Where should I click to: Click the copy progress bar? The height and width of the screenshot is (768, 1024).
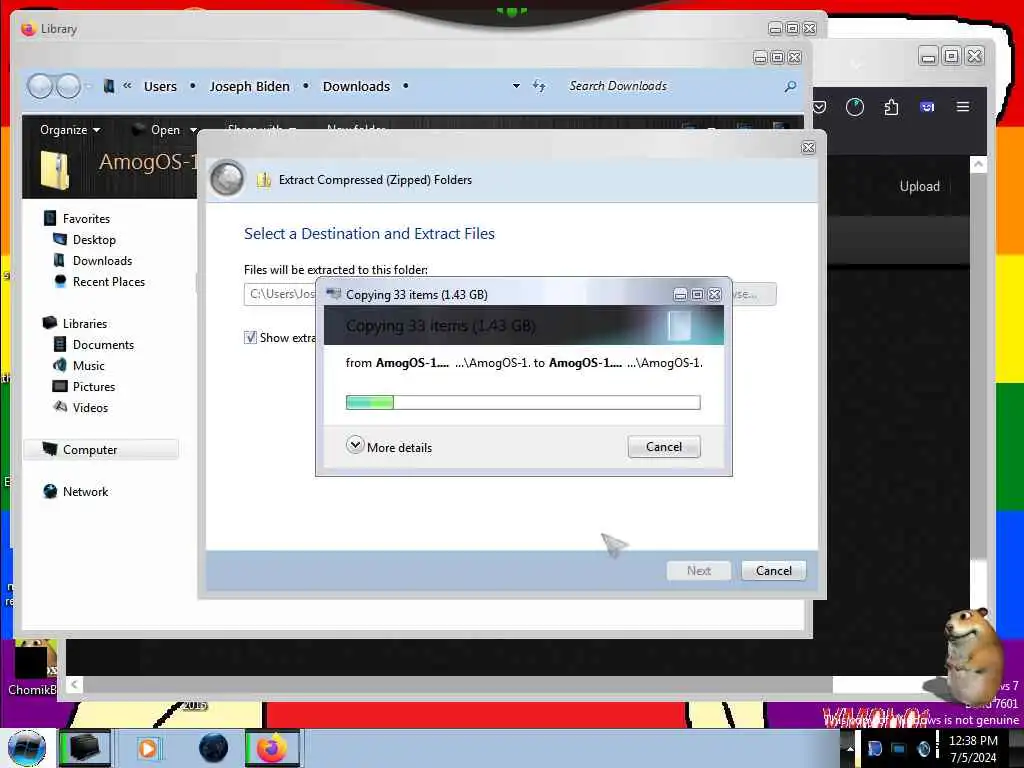523,402
